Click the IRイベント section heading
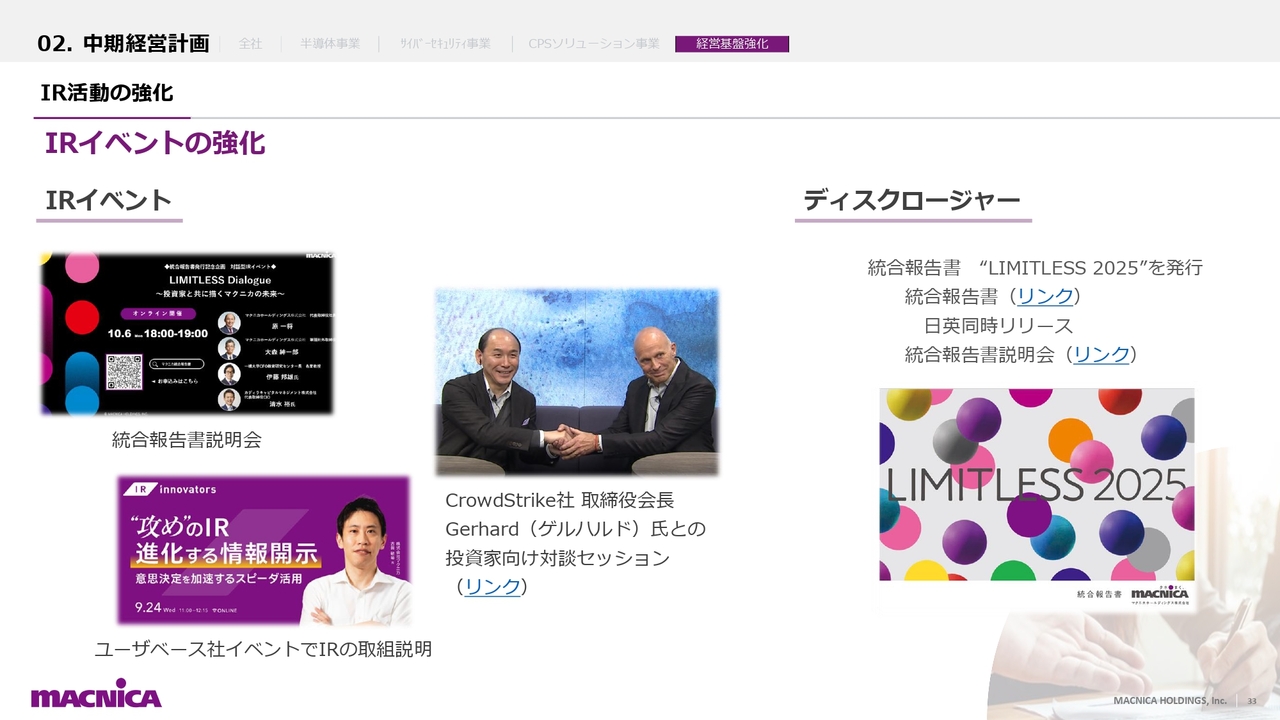Image resolution: width=1280 pixels, height=720 pixels. click(109, 200)
